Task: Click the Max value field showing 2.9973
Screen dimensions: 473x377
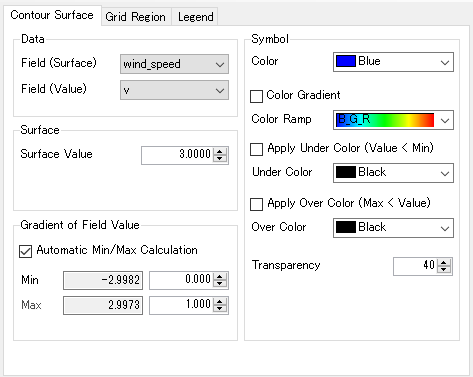Action: click(x=103, y=305)
